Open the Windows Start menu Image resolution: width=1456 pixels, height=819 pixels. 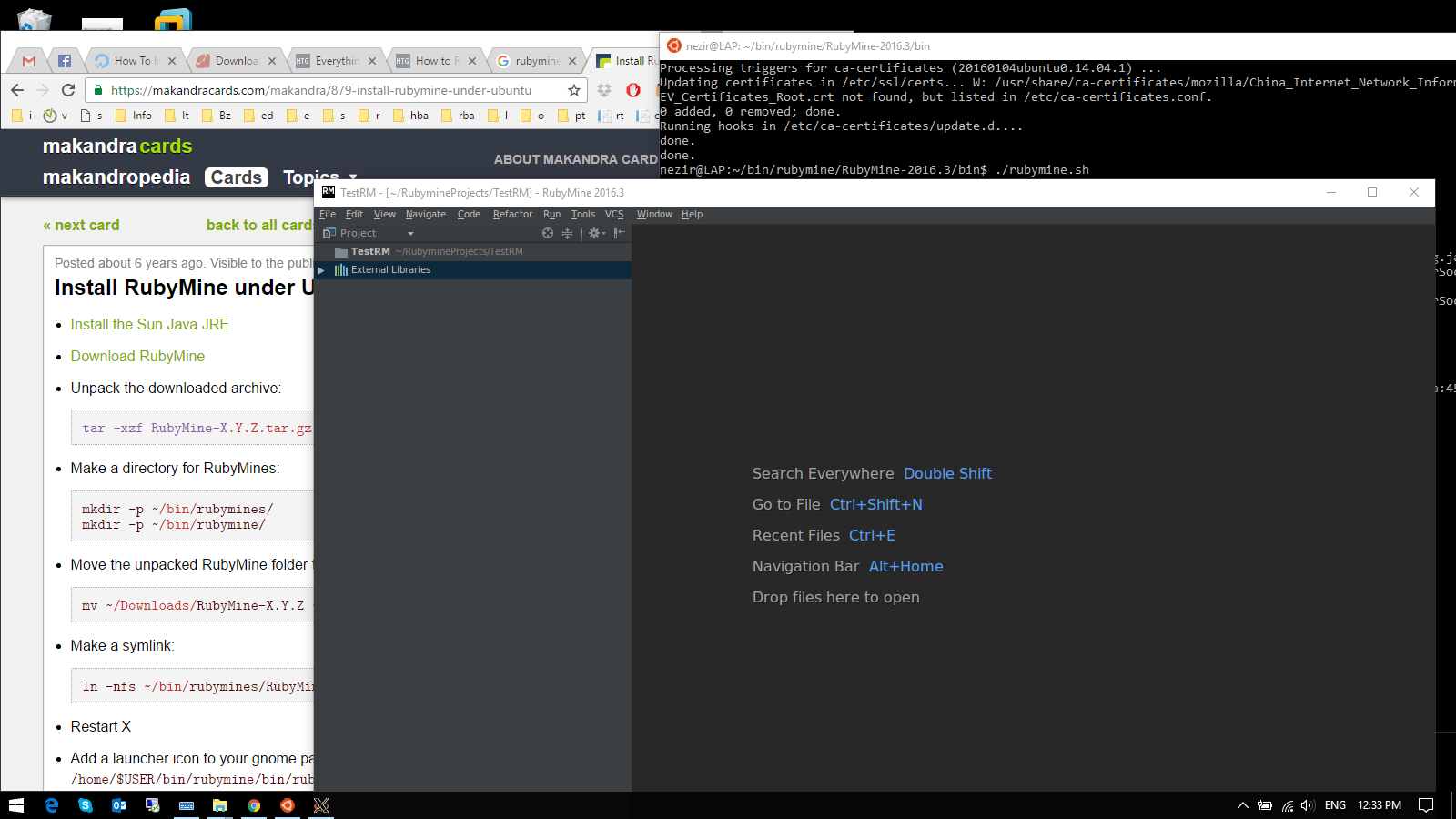(16, 805)
